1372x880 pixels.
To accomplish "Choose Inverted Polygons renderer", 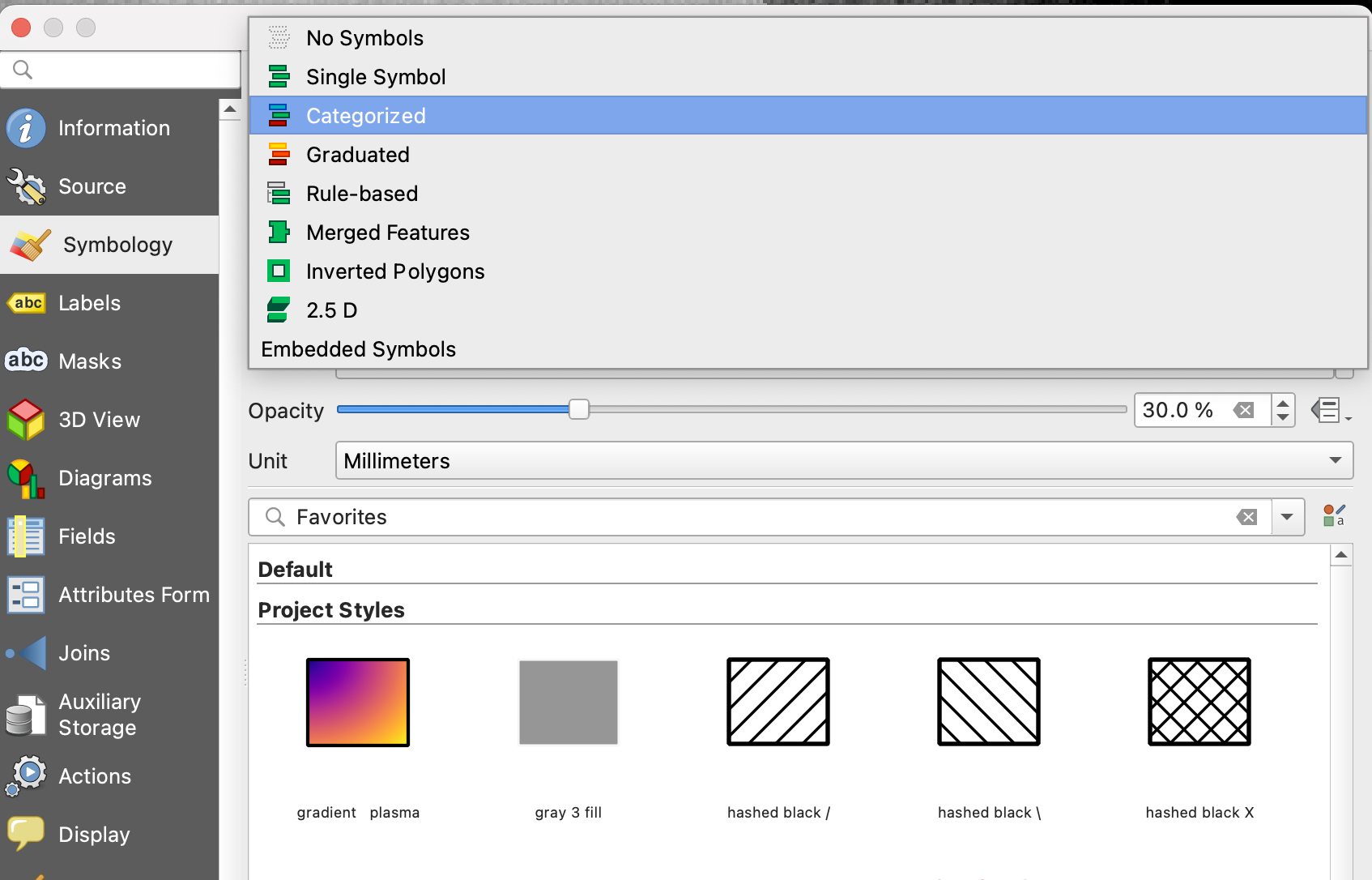I will coord(807,271).
